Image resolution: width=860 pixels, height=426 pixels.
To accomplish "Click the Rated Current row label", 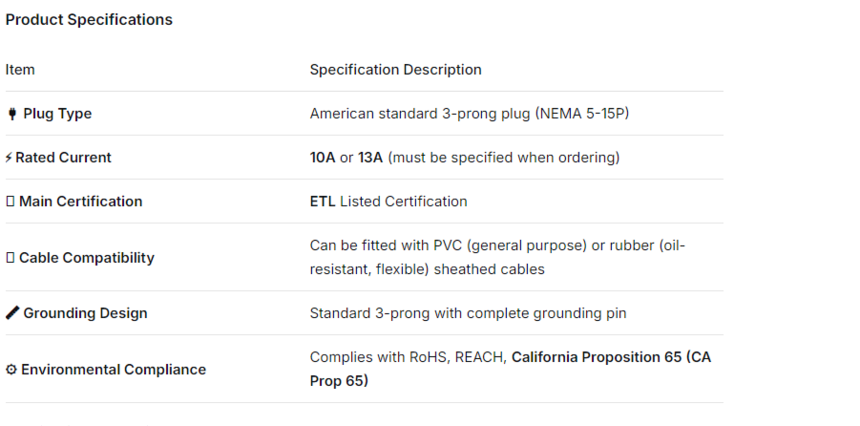I will pos(63,158).
